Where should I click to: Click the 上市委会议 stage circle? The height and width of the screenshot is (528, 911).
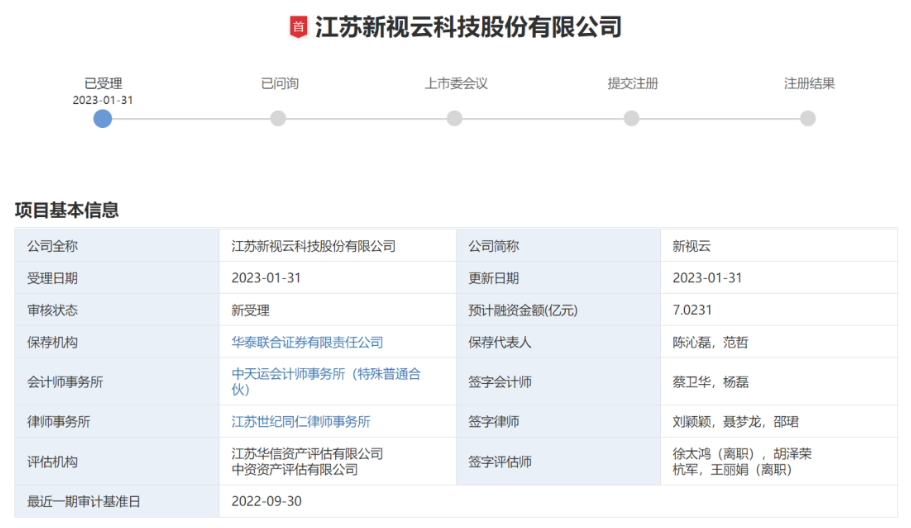click(x=455, y=119)
